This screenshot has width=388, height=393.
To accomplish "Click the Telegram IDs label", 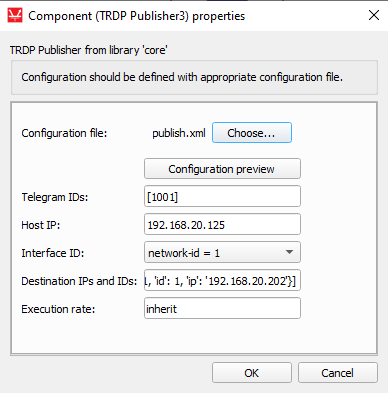I will coord(55,197).
